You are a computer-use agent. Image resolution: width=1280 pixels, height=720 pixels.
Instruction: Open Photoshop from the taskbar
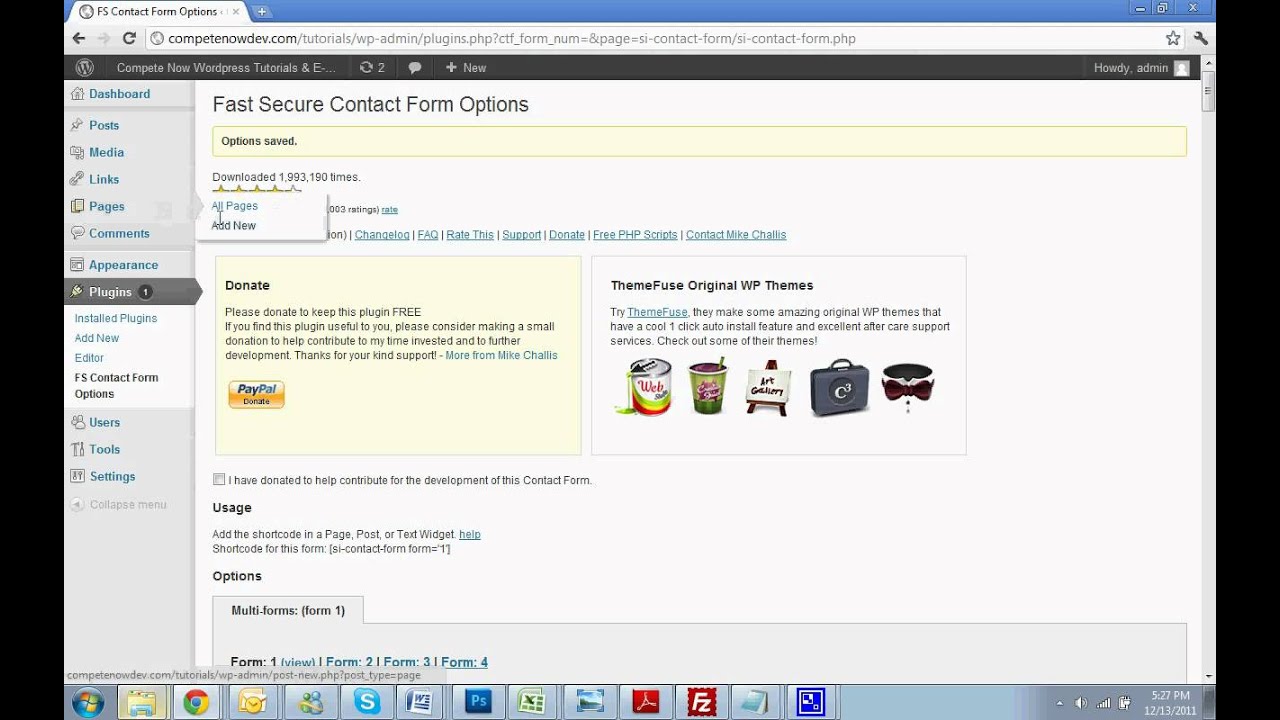(478, 703)
